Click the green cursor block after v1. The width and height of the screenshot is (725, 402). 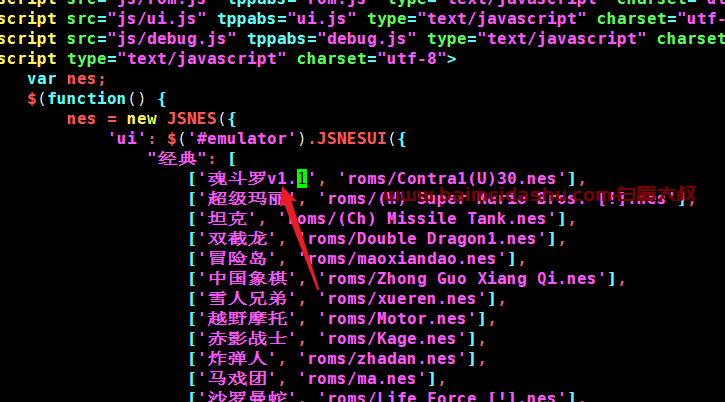tap(301, 179)
